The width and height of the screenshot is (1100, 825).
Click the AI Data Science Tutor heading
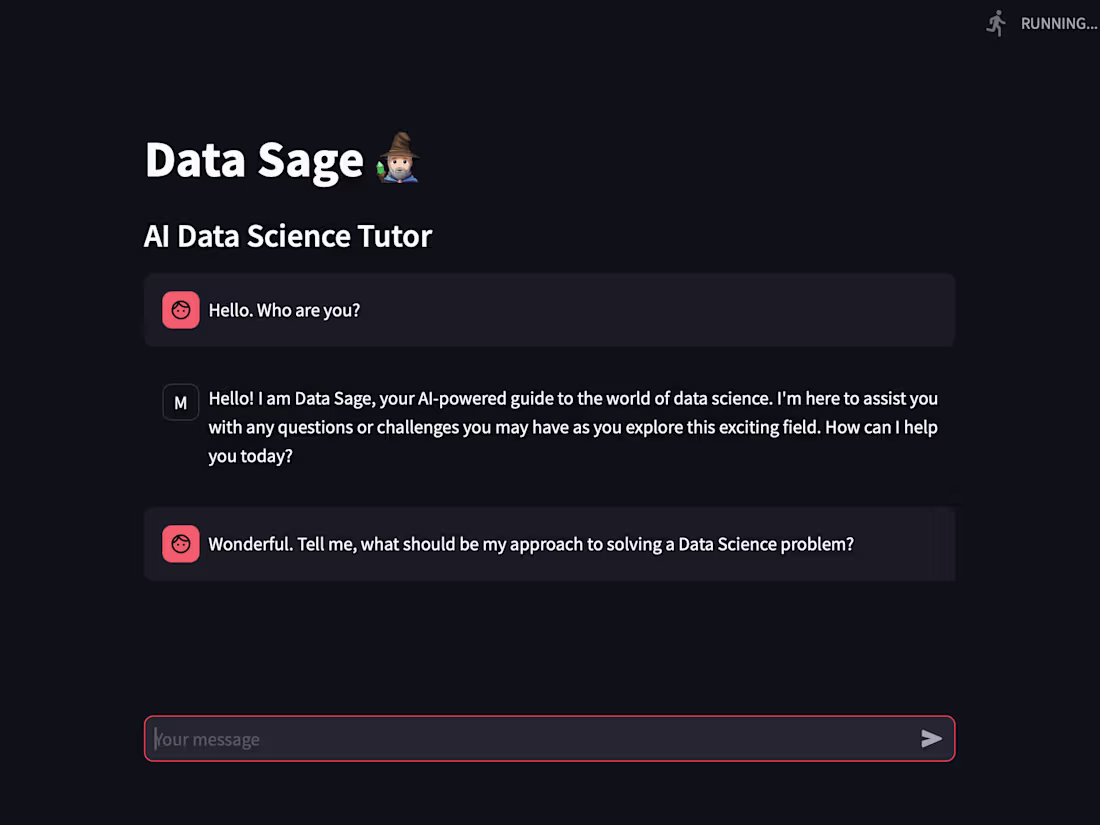(x=288, y=236)
